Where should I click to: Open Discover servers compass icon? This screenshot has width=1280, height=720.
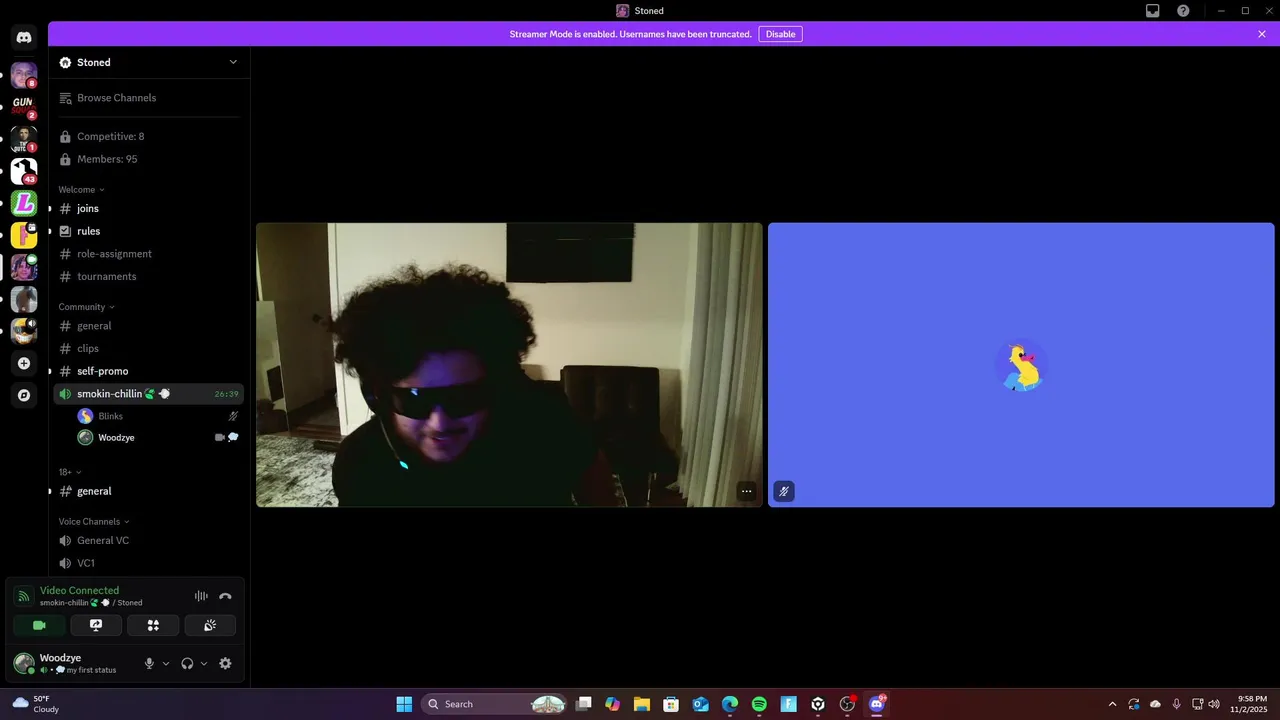(x=24, y=395)
